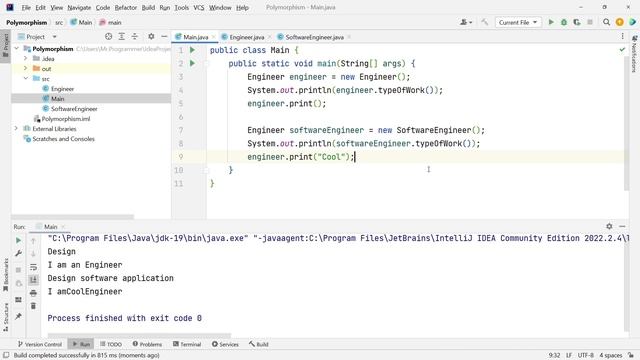The height and width of the screenshot is (360, 640).
Task: Click the wrench settings icon in Run panel
Action: point(18,253)
